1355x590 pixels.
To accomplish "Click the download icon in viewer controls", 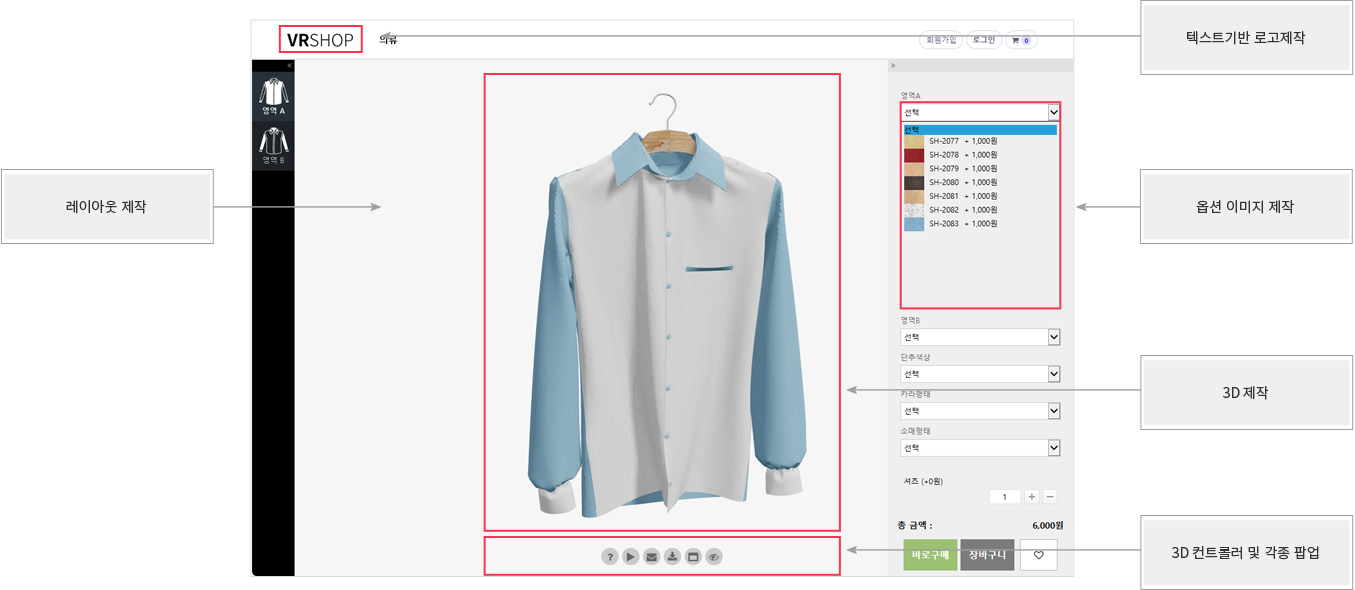I will click(x=672, y=557).
